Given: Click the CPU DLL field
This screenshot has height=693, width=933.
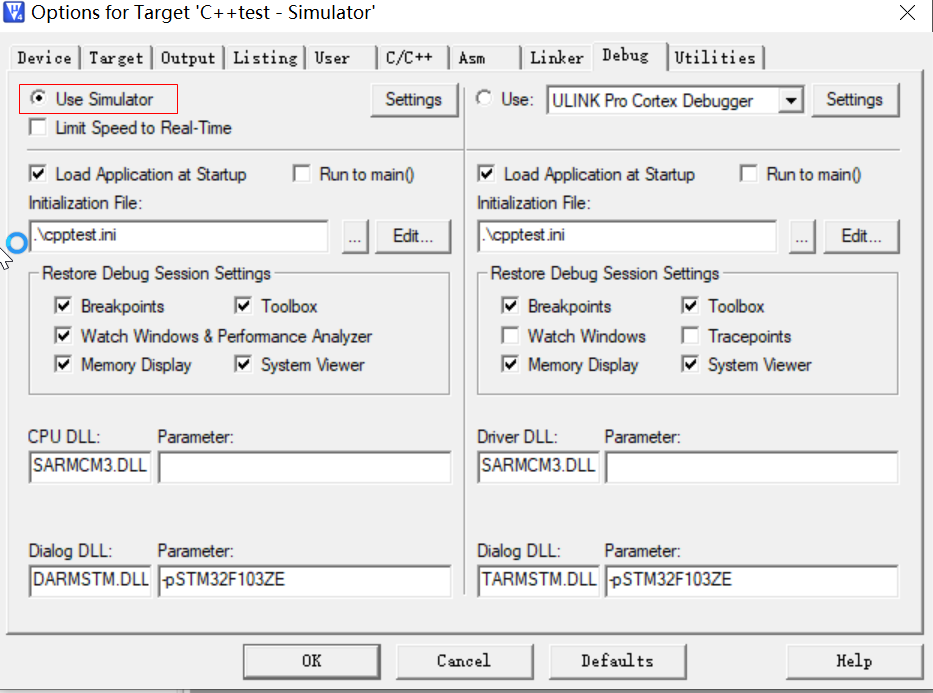Looking at the screenshot, I should 90,466.
